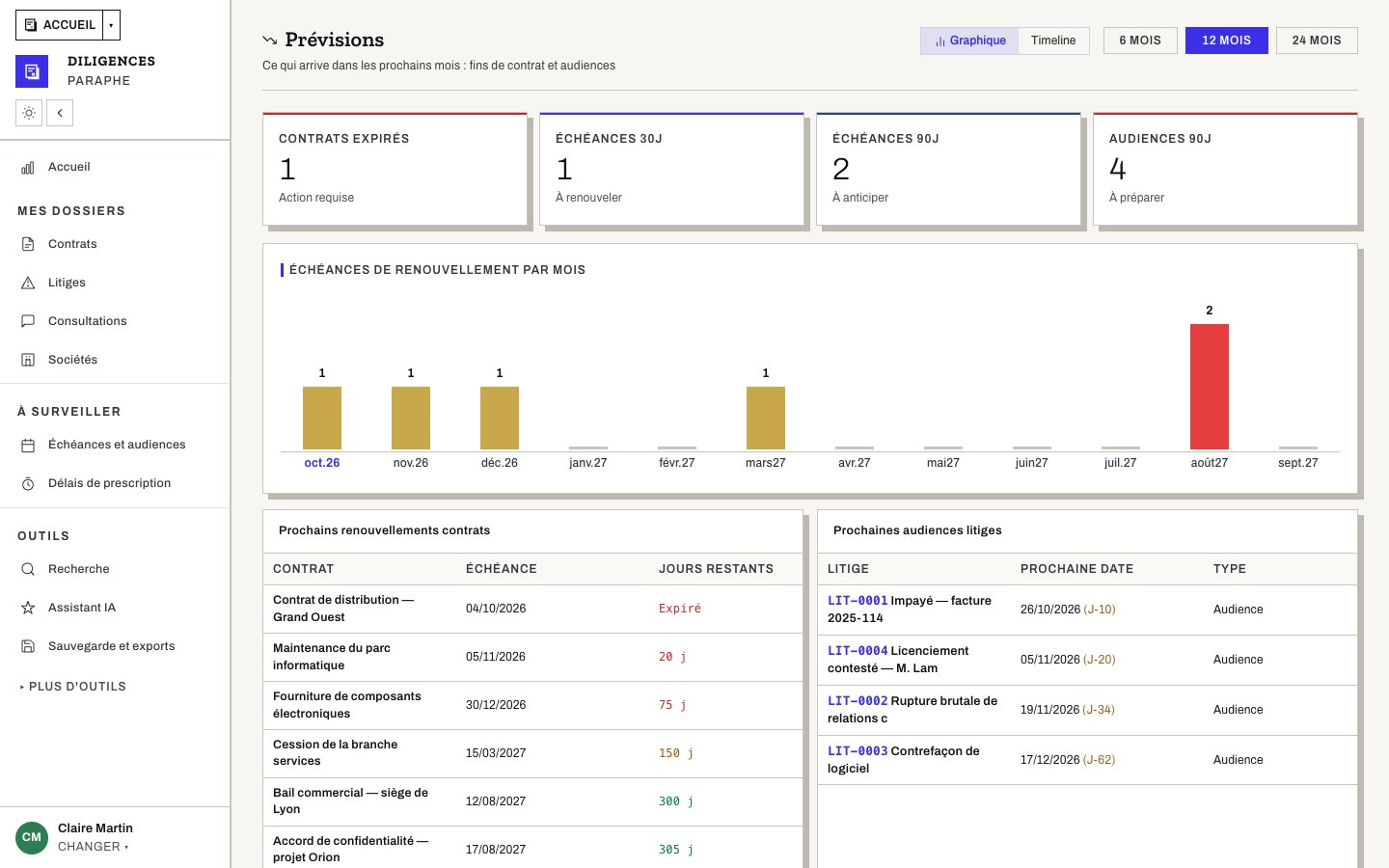The image size is (1389, 868).
Task: Select the 12 MOIS range
Action: click(x=1227, y=41)
